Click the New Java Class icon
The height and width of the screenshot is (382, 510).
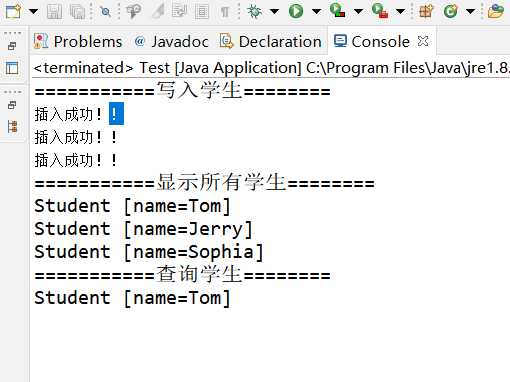pos(451,11)
